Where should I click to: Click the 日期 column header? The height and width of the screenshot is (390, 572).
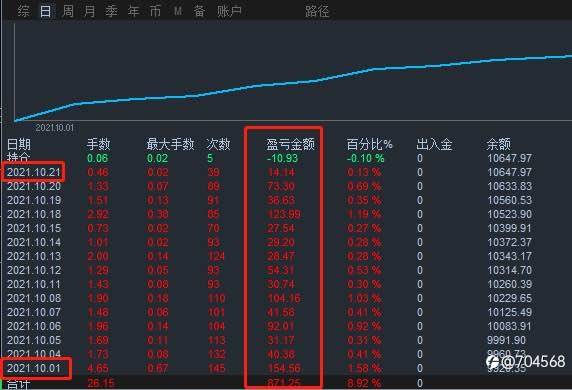point(19,144)
